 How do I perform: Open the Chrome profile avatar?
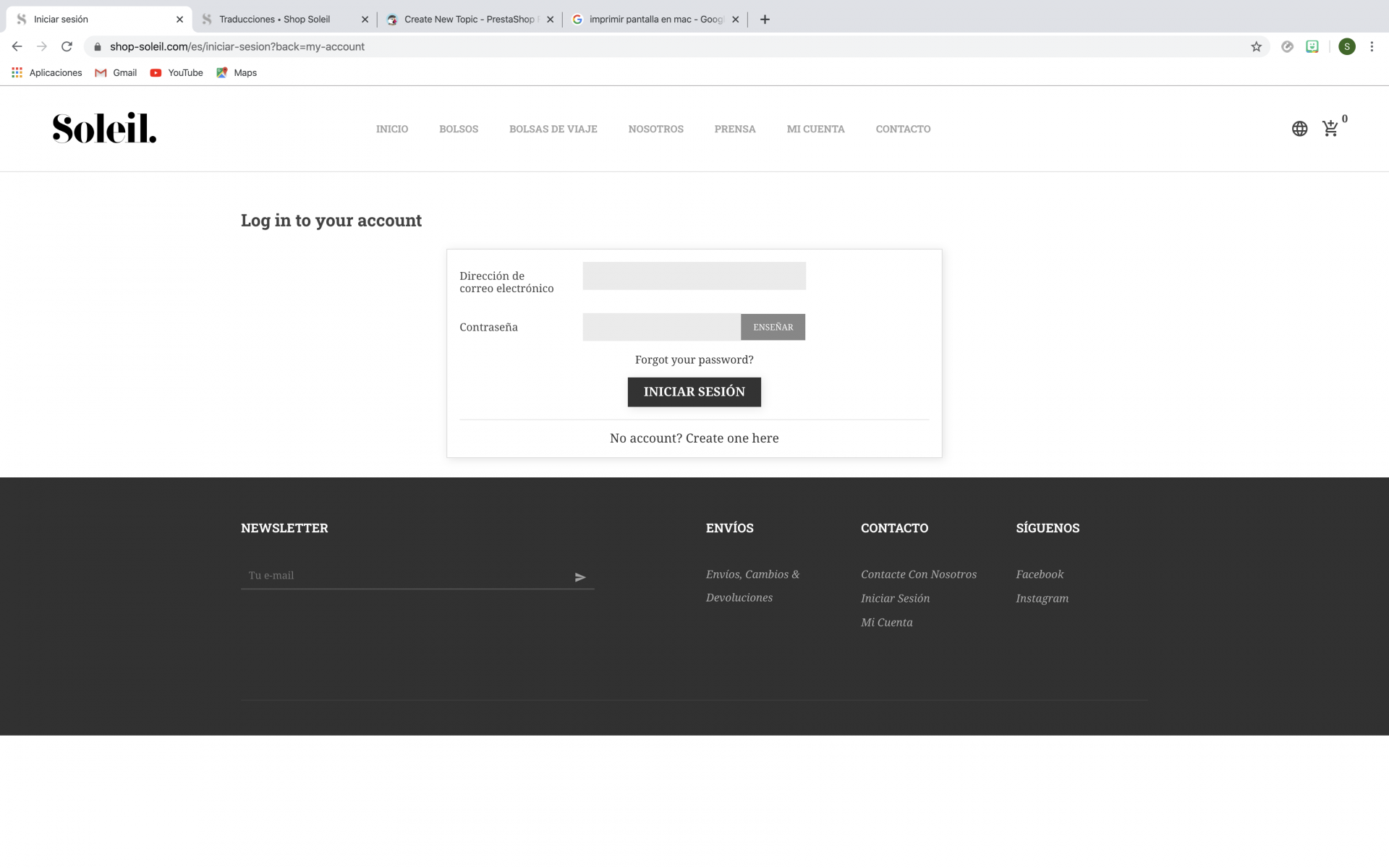[1346, 47]
